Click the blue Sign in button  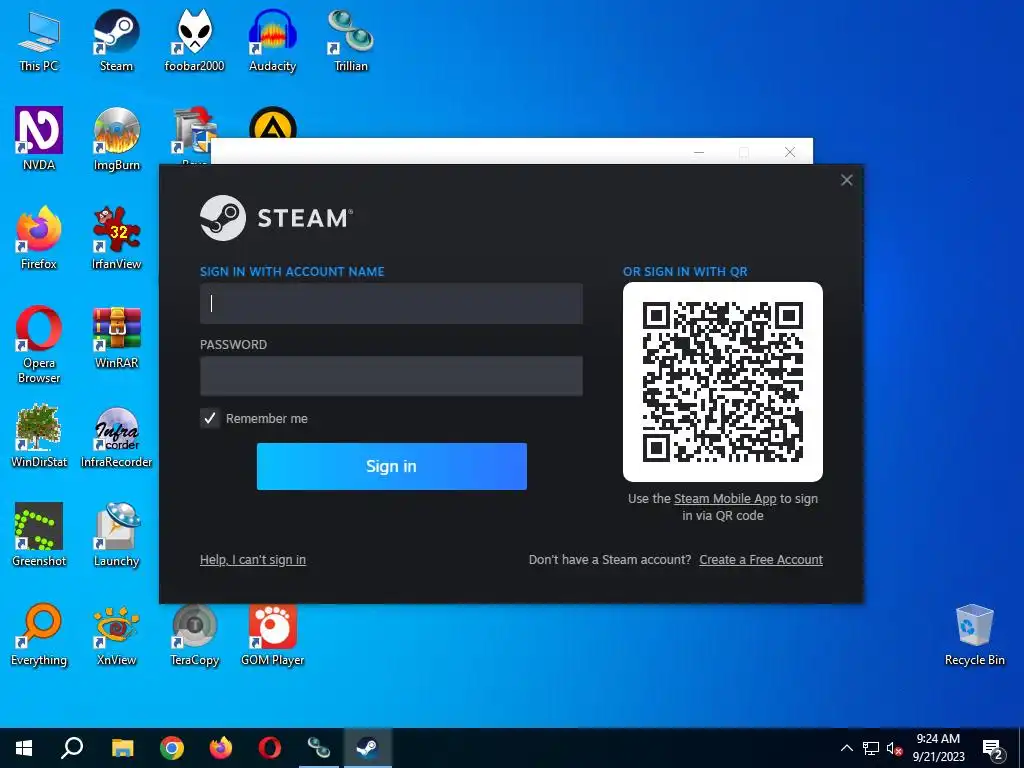(x=391, y=466)
